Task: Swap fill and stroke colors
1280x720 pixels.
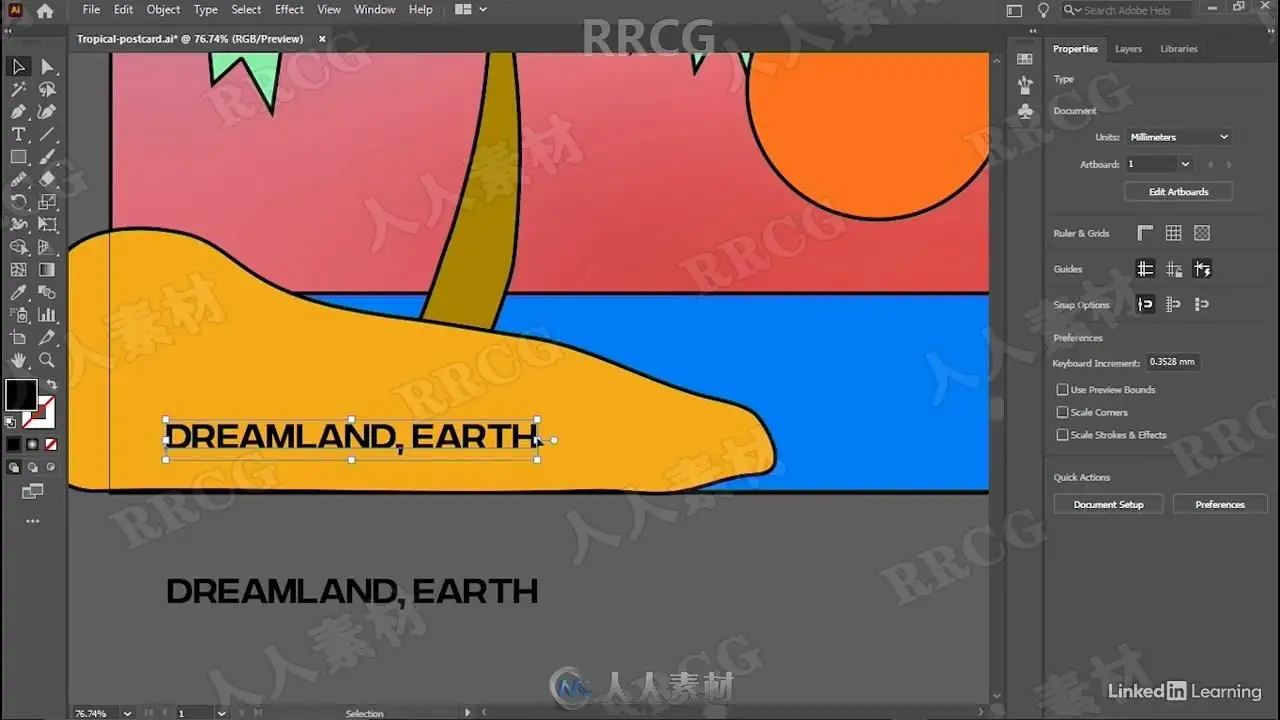Action: click(x=51, y=384)
